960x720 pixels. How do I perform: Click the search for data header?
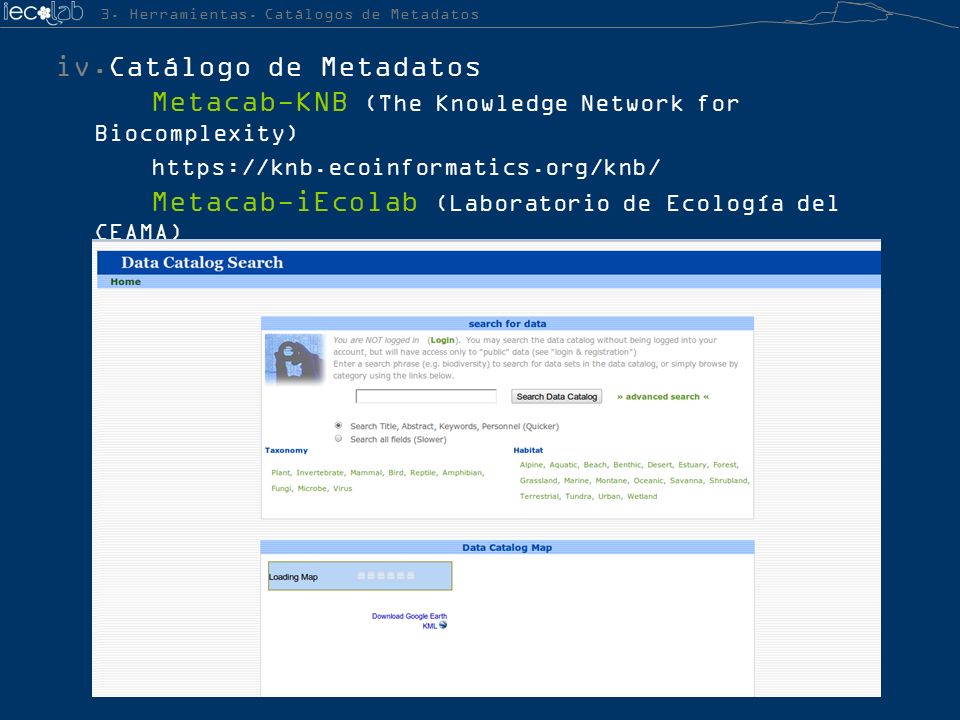point(507,323)
